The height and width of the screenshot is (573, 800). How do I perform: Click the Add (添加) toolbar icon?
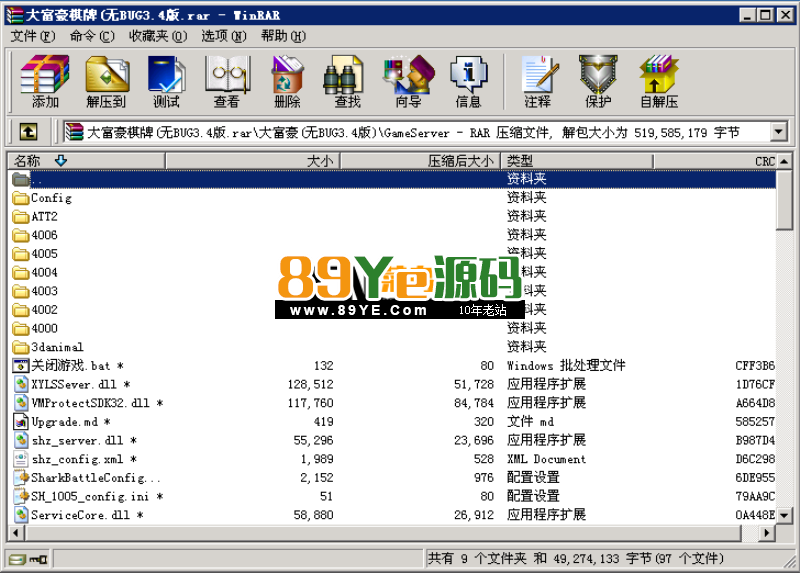45,82
